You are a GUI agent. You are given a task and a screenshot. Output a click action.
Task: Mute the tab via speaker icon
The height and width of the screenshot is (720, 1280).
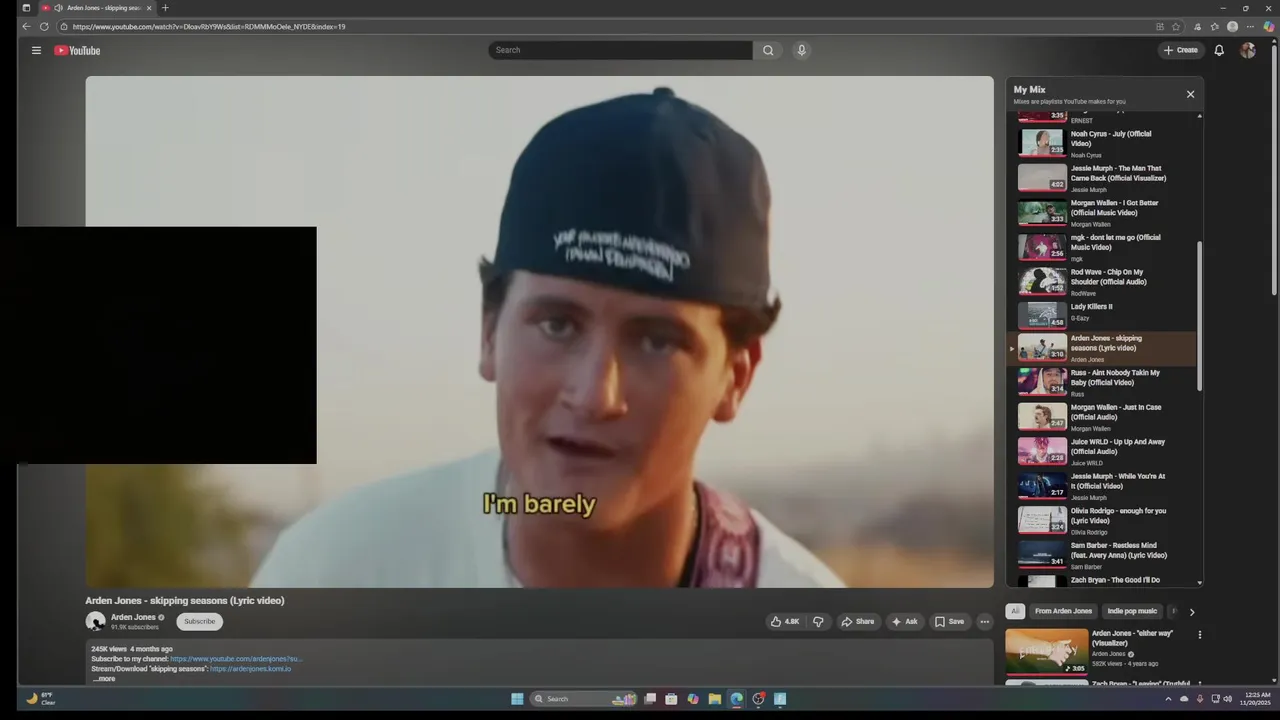click(58, 8)
